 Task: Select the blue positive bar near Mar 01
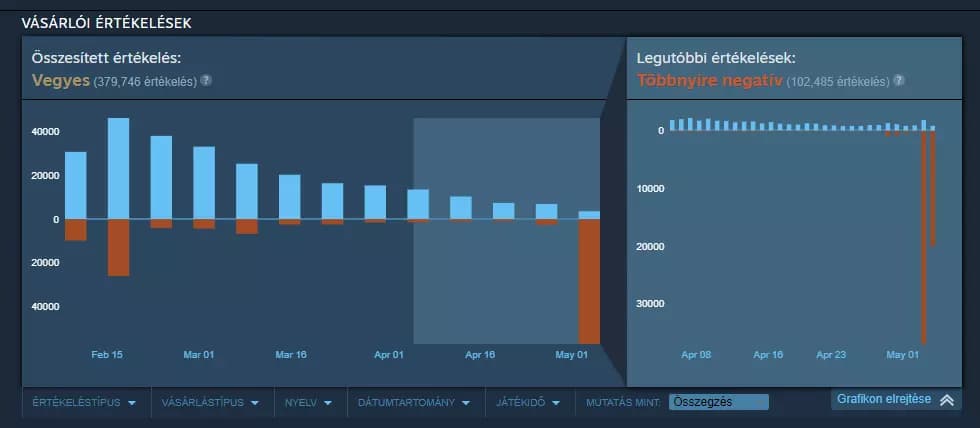tap(204, 183)
